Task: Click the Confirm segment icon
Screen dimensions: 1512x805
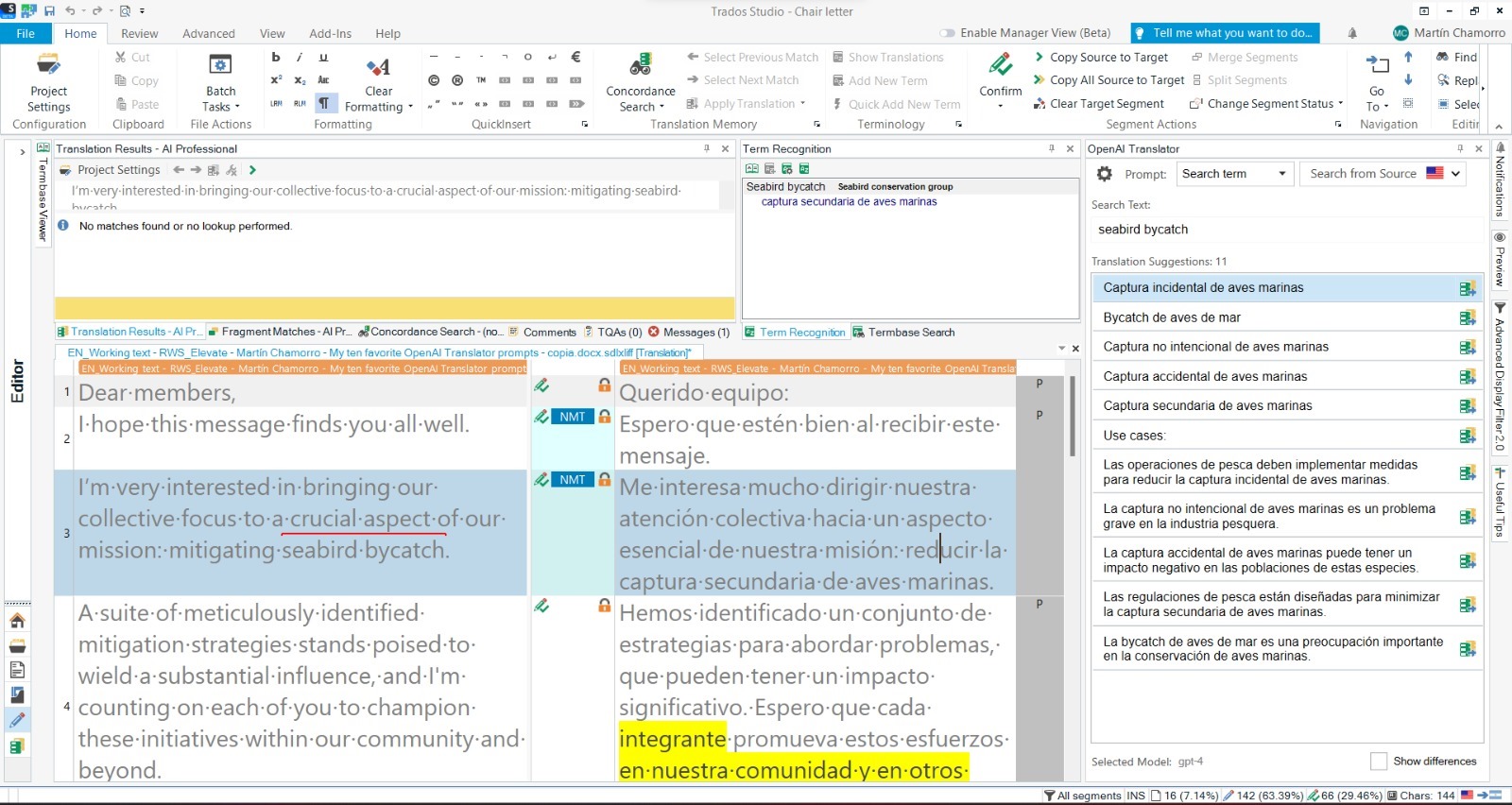Action: (1000, 66)
